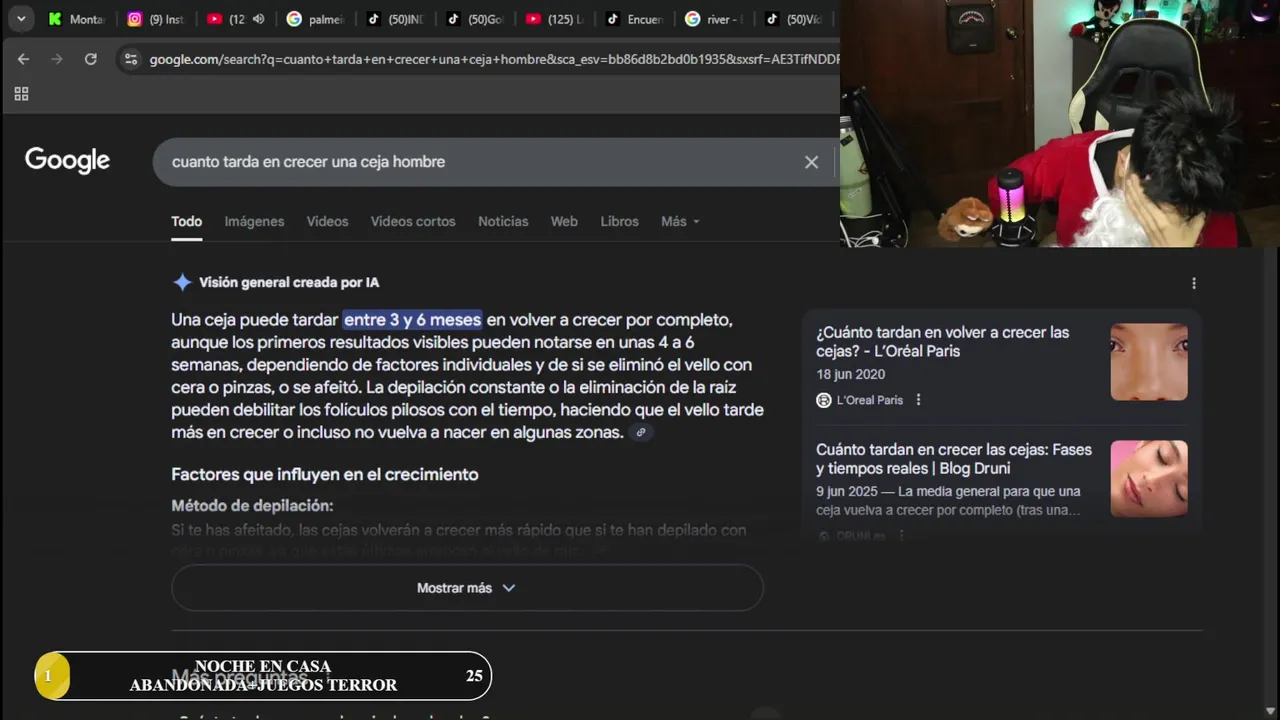Viewport: 1280px width, 720px height.
Task: Click 'Factores que influyen en el crecimiento' heading
Action: [x=325, y=474]
